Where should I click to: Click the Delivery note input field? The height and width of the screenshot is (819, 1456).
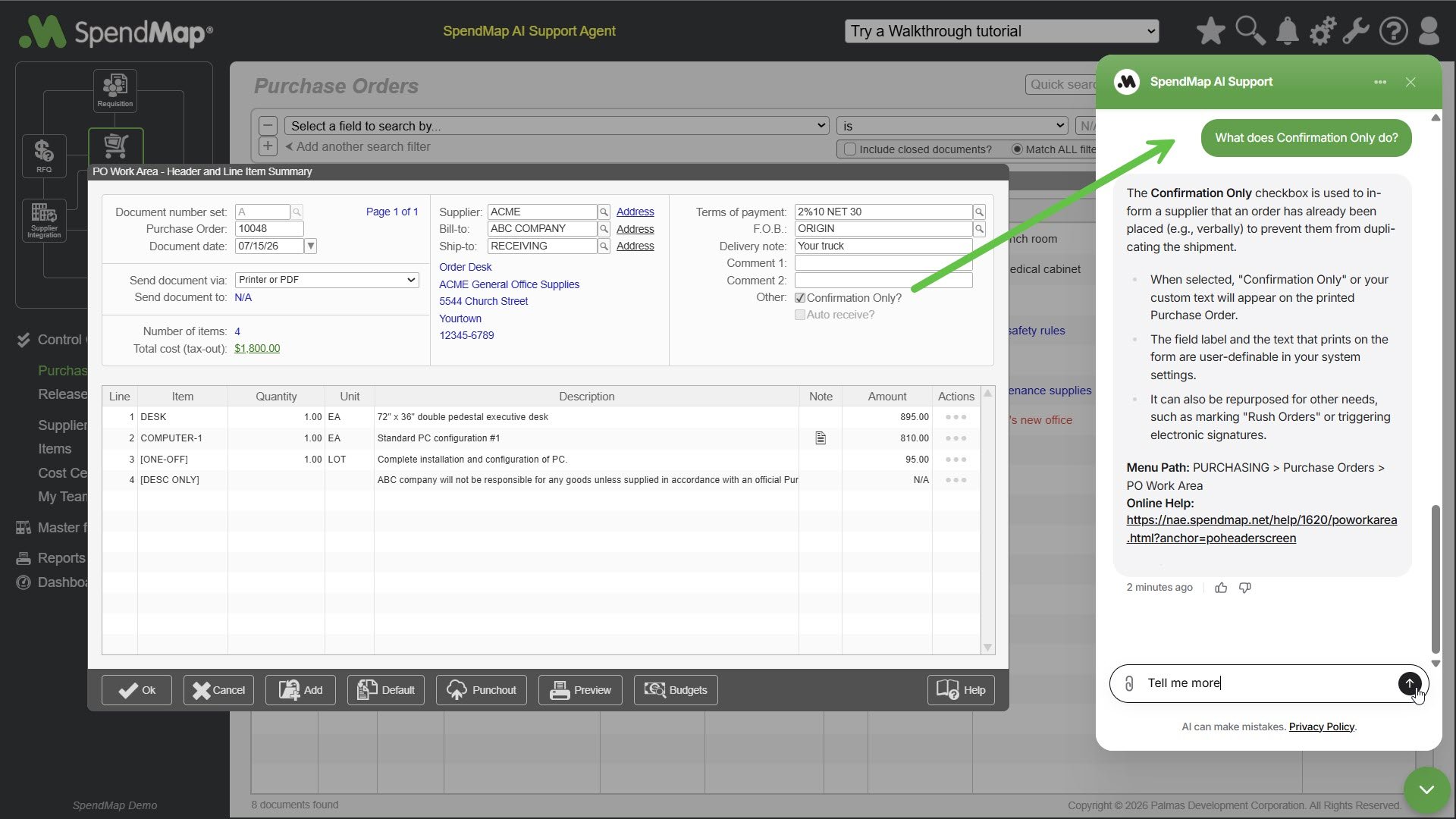pos(883,246)
